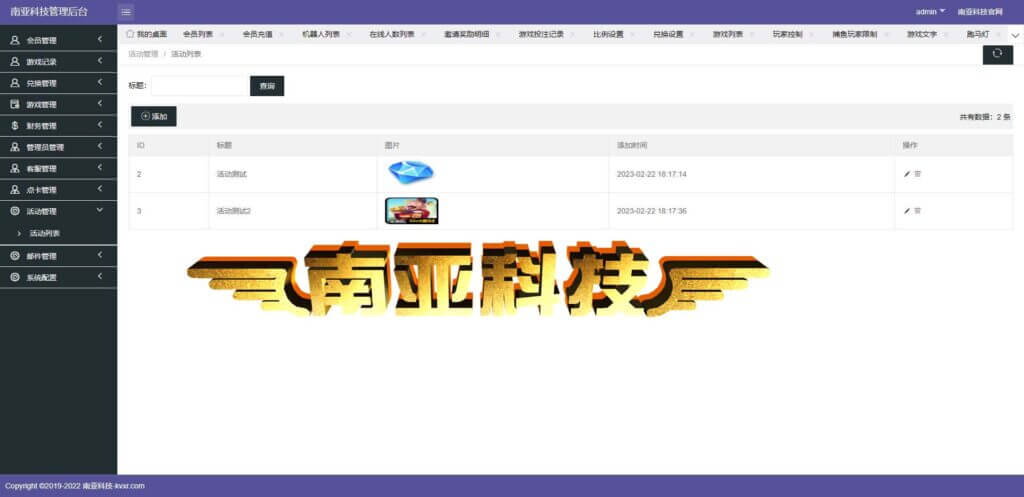Switch to the 游戏文字 tab
The height and width of the screenshot is (497, 1024).
click(922, 35)
